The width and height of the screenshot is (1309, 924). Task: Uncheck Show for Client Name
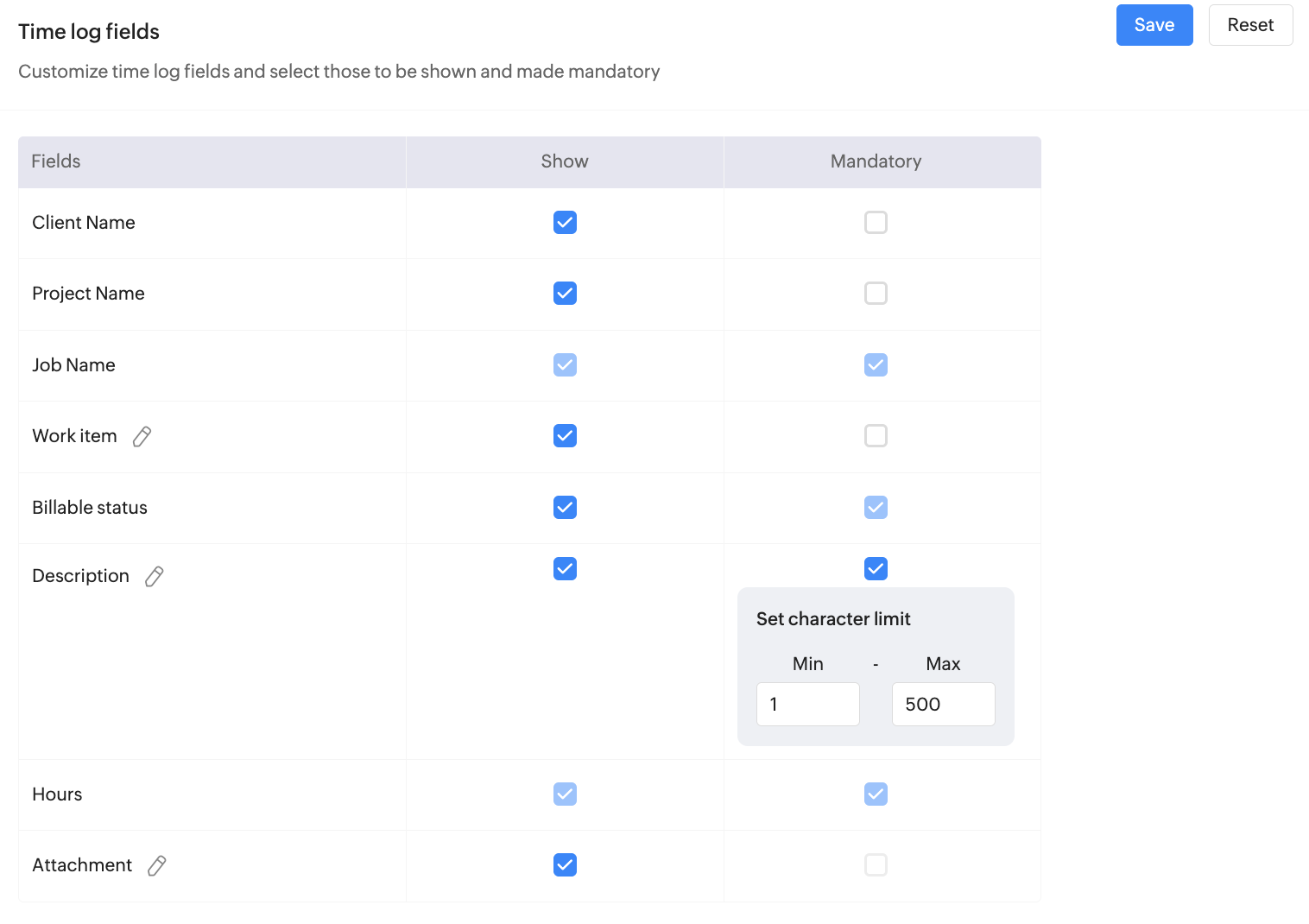565,223
